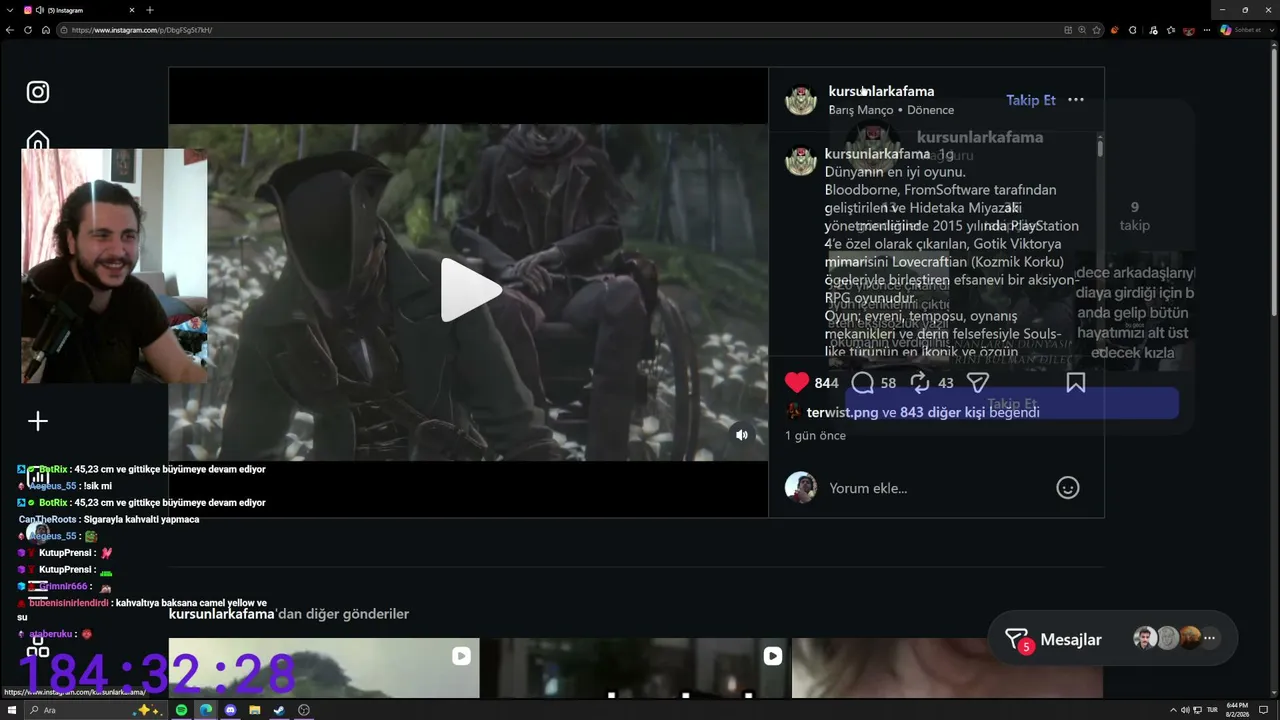Screen dimensions: 1280x720
Task: Open the system volume control
Action: (1185, 710)
